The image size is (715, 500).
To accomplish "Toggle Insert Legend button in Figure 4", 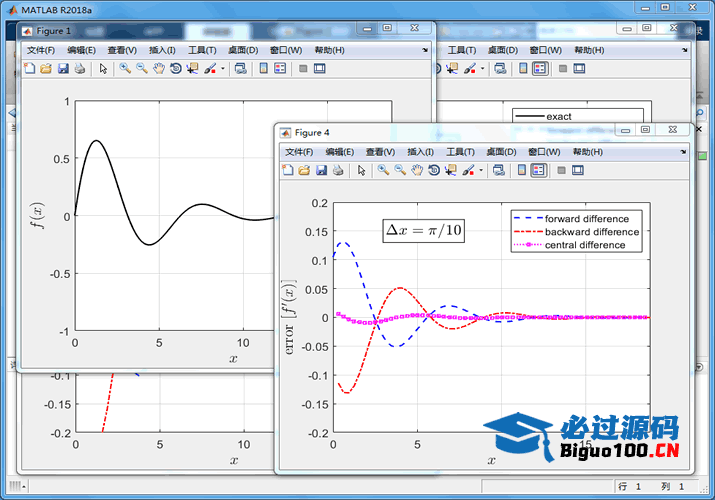I will (538, 171).
